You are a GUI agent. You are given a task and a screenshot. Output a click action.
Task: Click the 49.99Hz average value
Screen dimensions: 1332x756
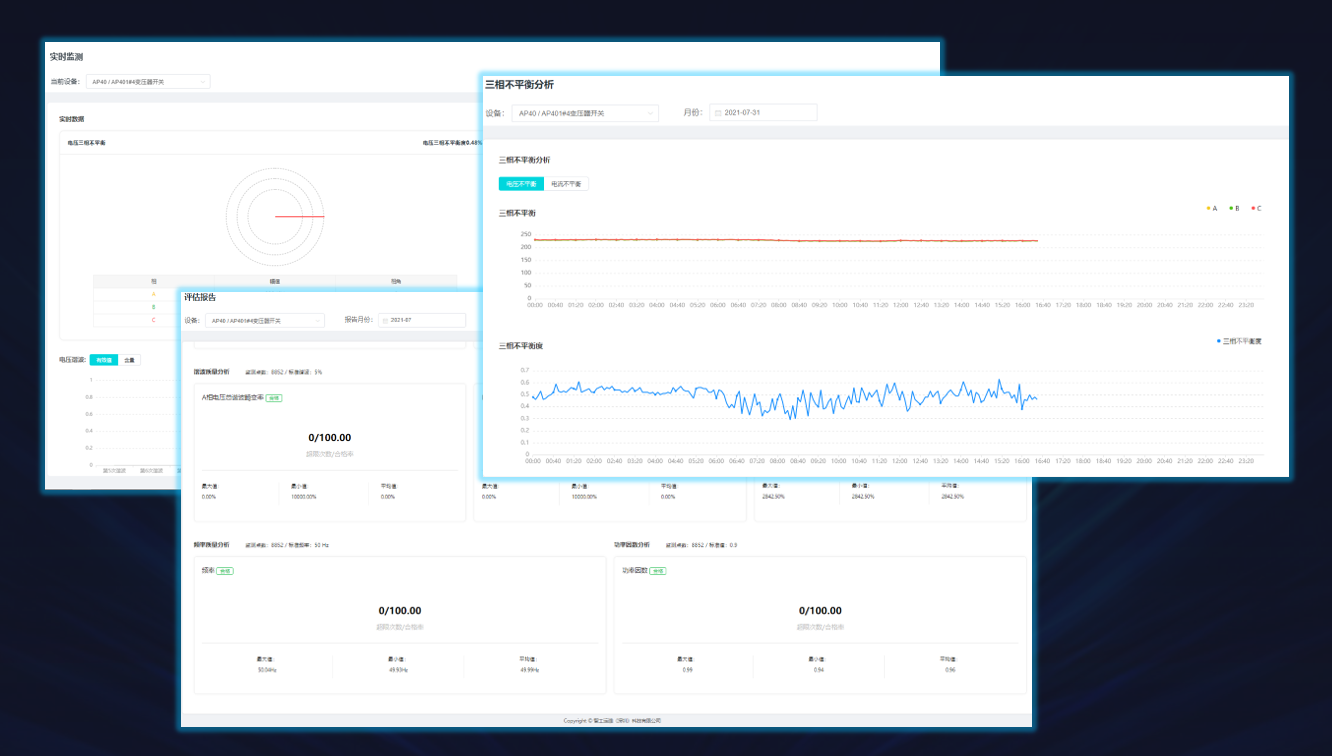(530, 670)
